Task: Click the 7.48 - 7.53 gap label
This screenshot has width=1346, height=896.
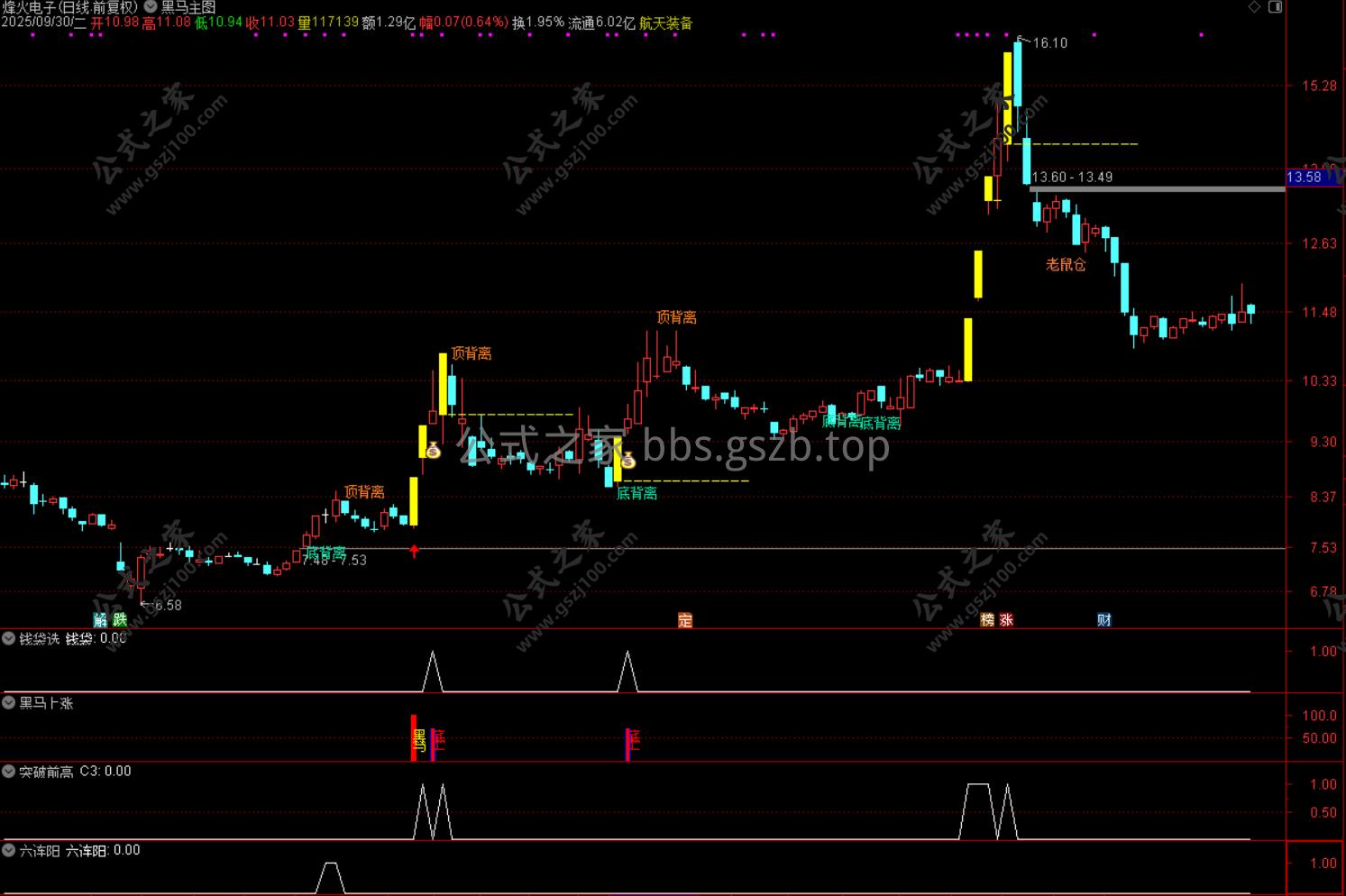Action: coord(334,560)
